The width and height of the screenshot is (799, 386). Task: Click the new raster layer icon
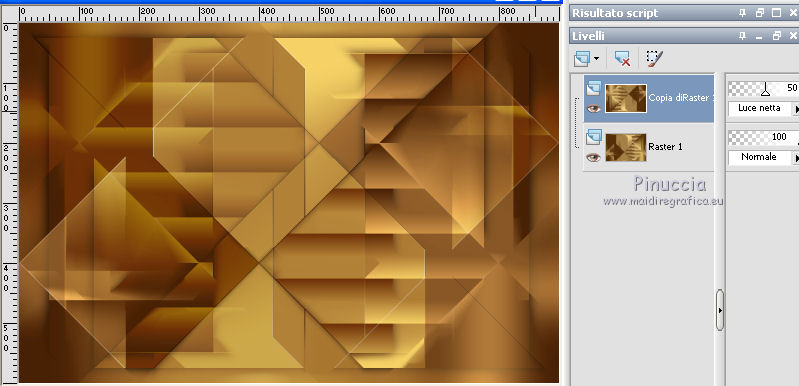pos(581,59)
